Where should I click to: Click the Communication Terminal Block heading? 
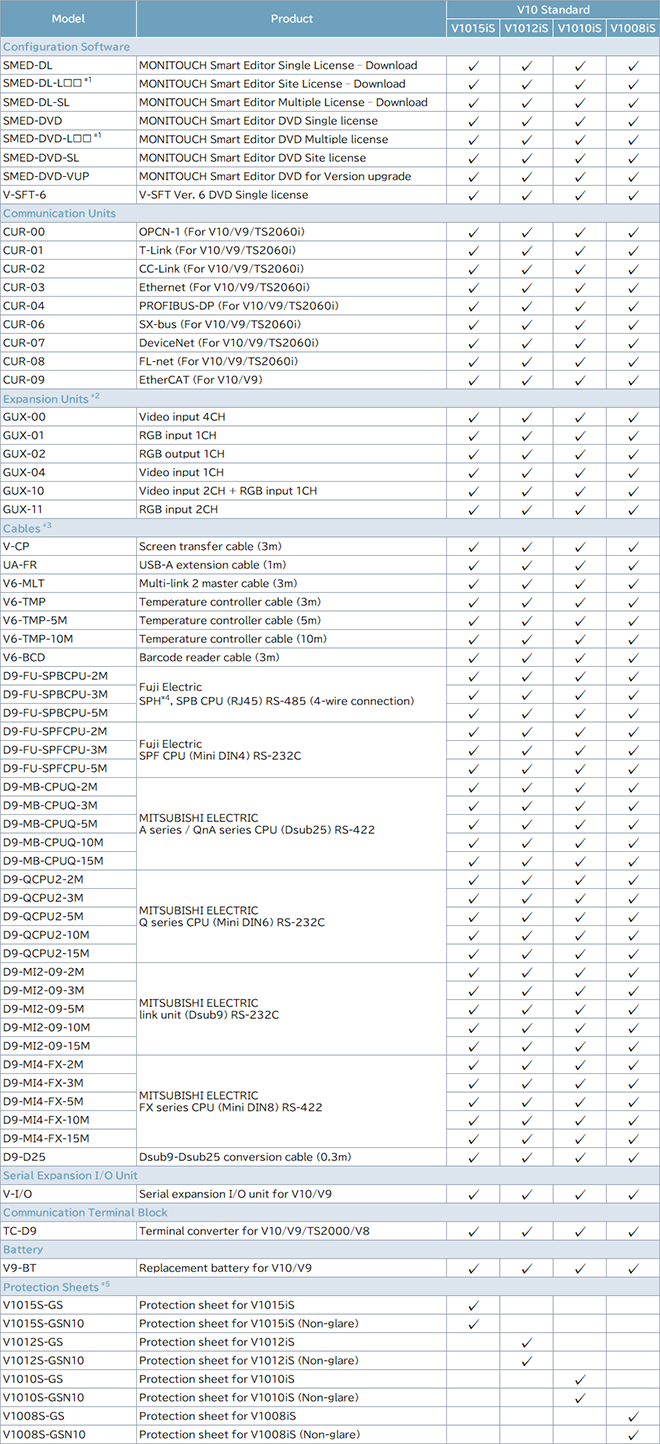tap(85, 1212)
